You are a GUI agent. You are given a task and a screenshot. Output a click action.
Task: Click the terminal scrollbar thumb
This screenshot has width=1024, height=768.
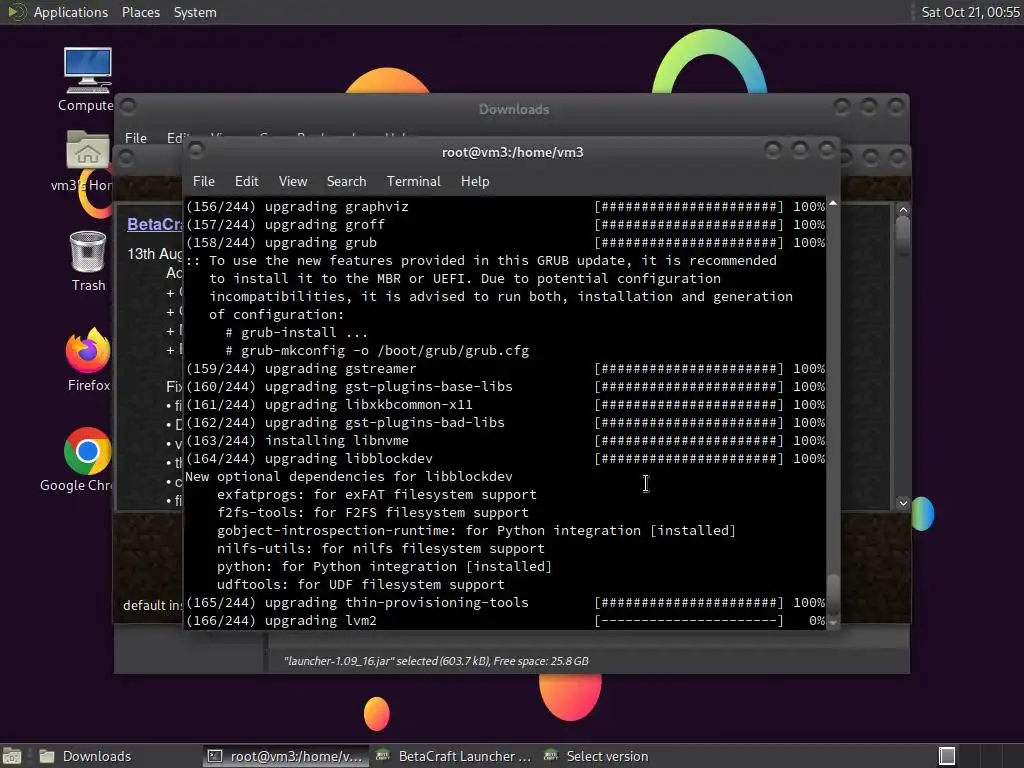(833, 594)
